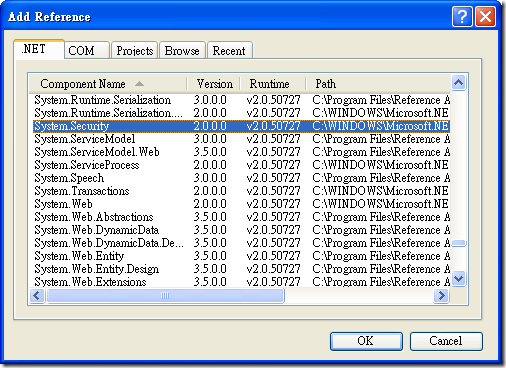Select the truncated System.Runtime.Serialization.... row
Viewport: 506px width, 368px height.
(241, 113)
